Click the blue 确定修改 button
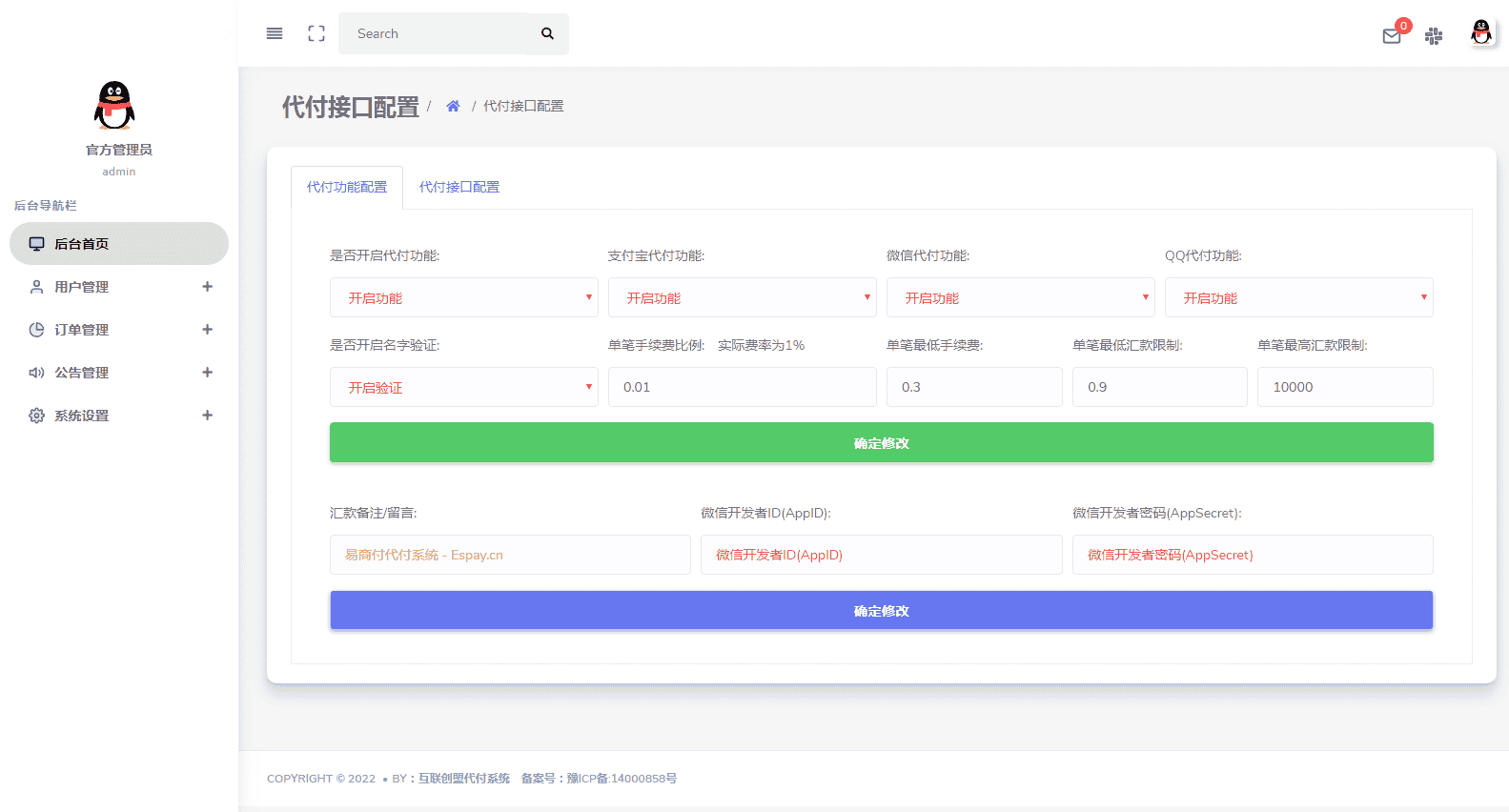Viewport: 1509px width, 812px height. 881,610
